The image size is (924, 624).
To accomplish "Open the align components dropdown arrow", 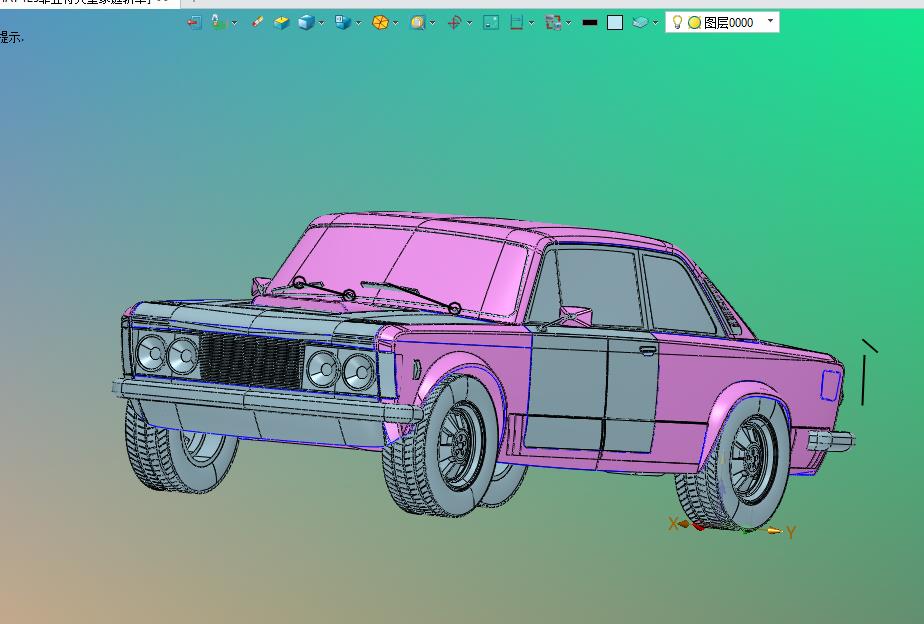I will [568, 23].
